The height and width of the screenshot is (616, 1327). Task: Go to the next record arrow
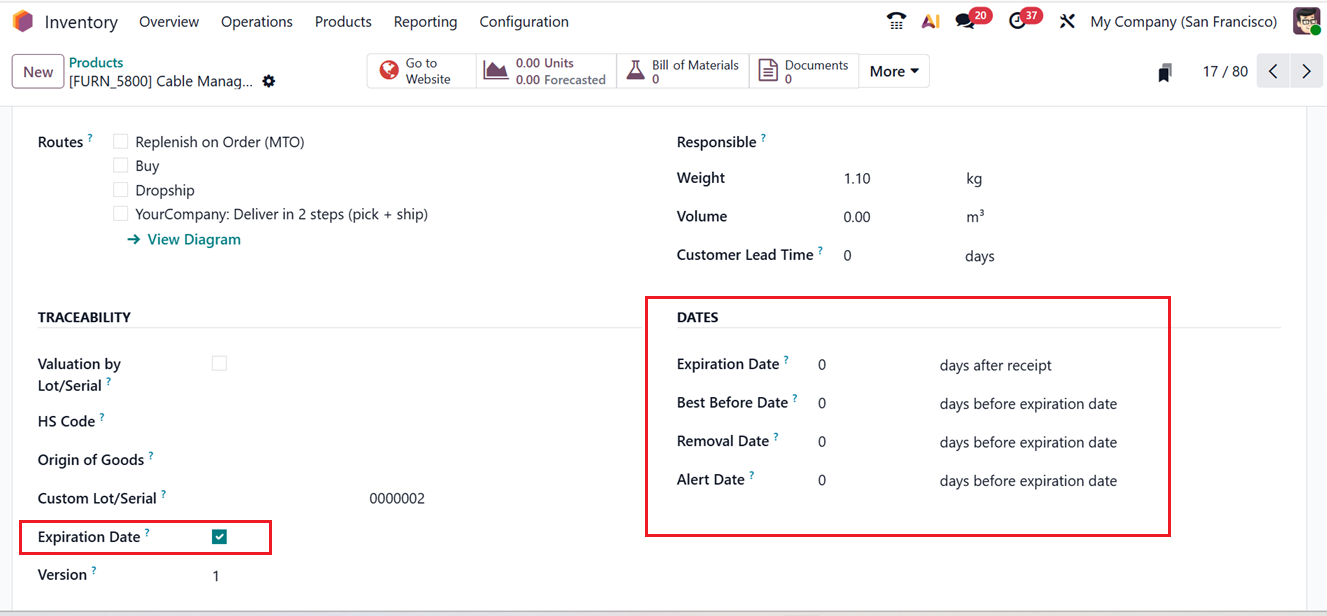pyautogui.click(x=1306, y=71)
